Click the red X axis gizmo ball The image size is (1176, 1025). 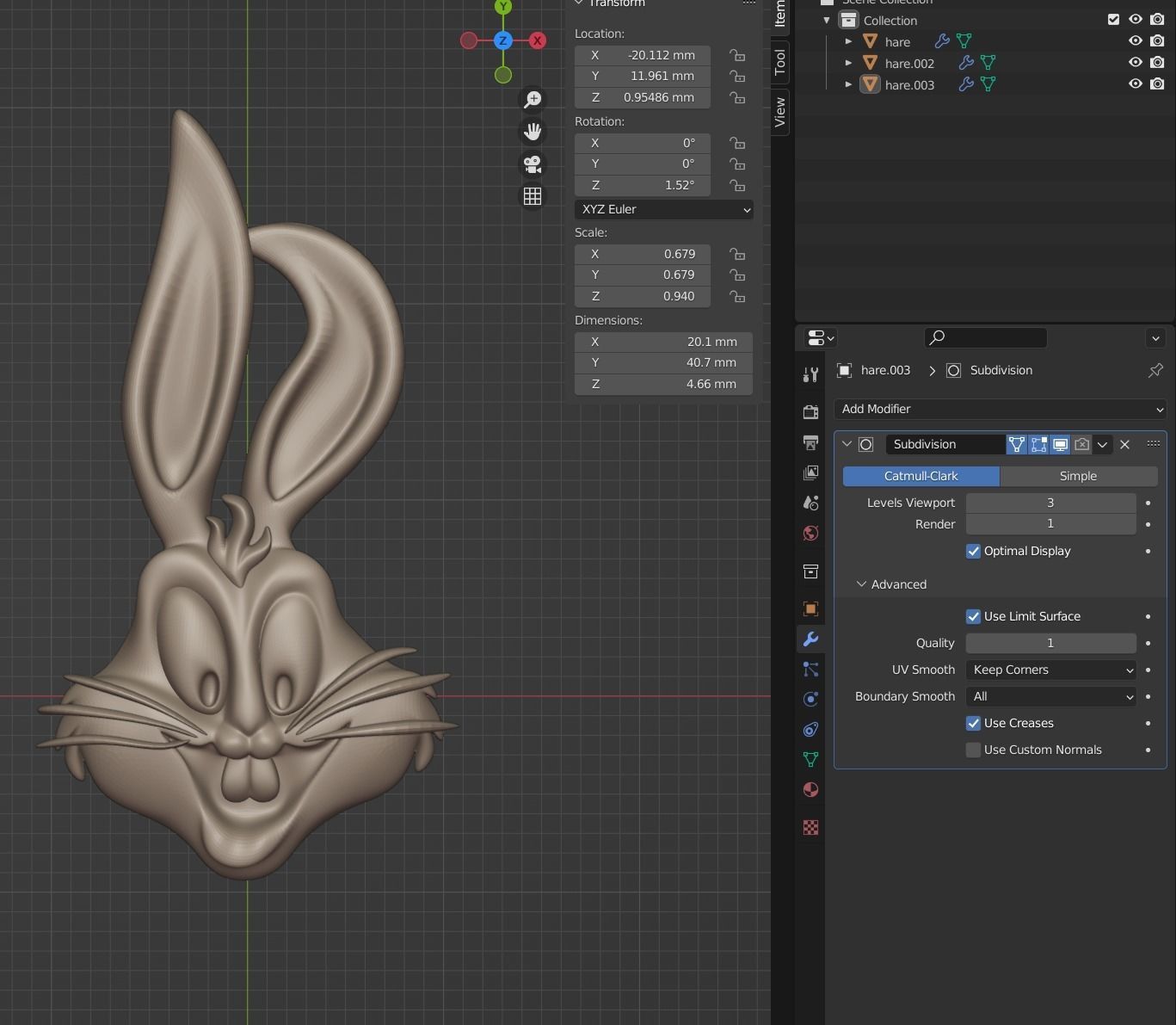pos(538,40)
